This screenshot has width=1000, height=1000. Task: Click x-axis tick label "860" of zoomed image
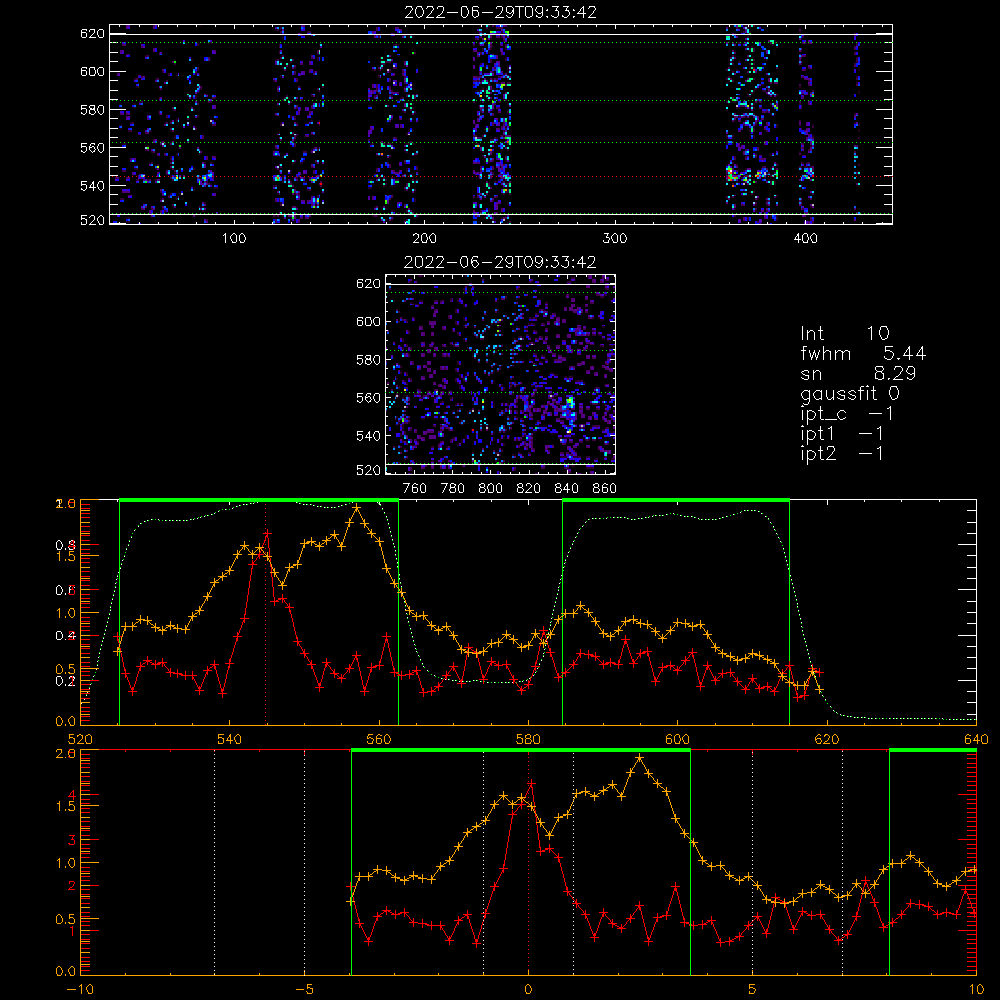point(605,489)
